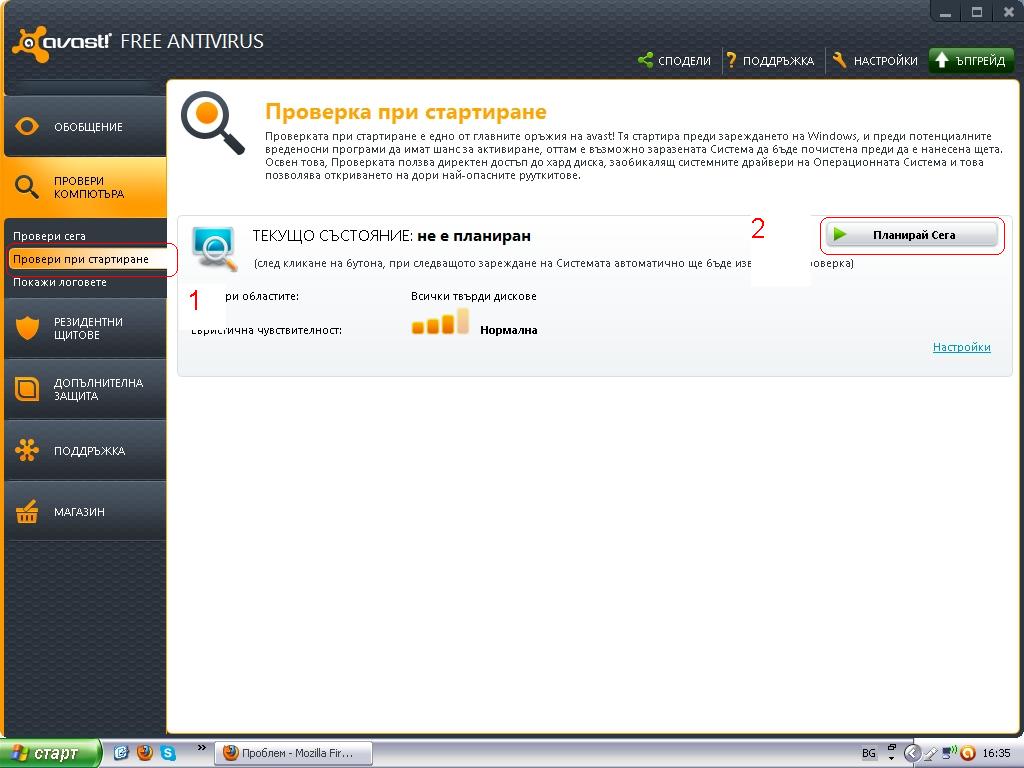Click the wireless network tray icon
This screenshot has width=1024, height=768.
click(950, 753)
